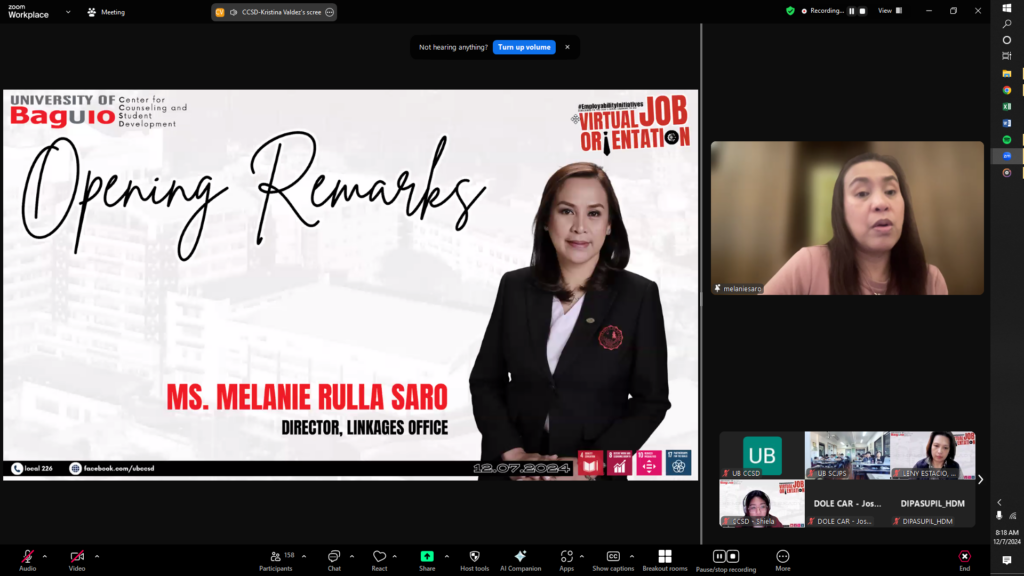Click the green encryption shield icon

pos(790,10)
